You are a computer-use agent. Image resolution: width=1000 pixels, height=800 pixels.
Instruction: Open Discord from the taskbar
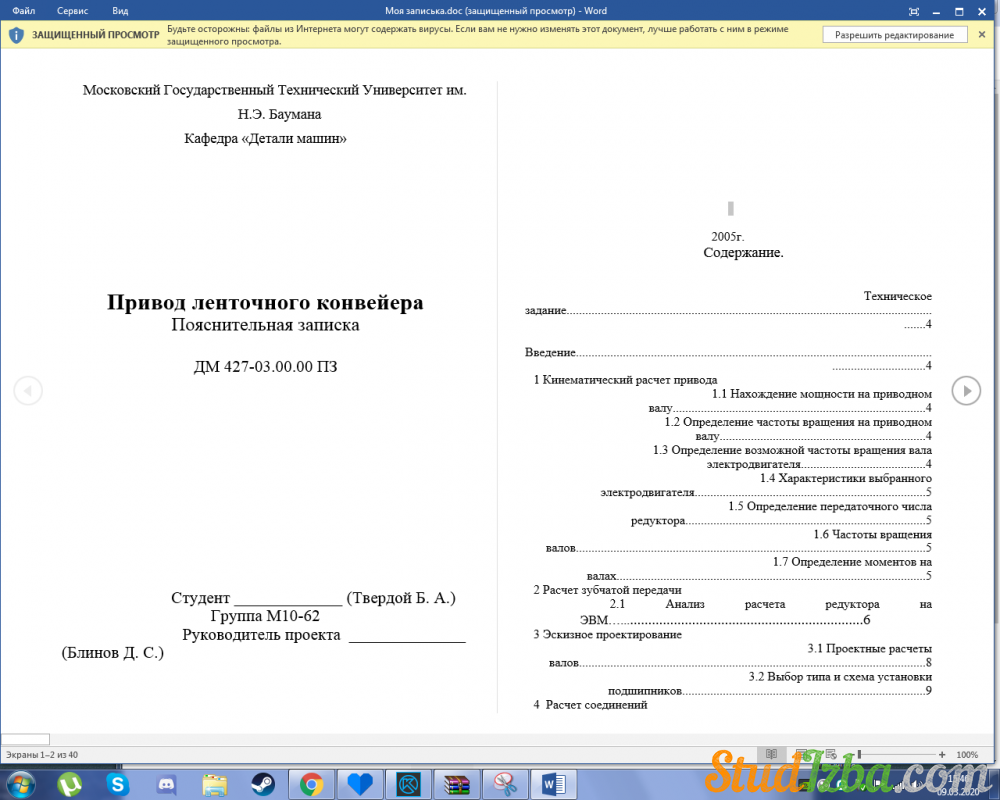[x=166, y=784]
